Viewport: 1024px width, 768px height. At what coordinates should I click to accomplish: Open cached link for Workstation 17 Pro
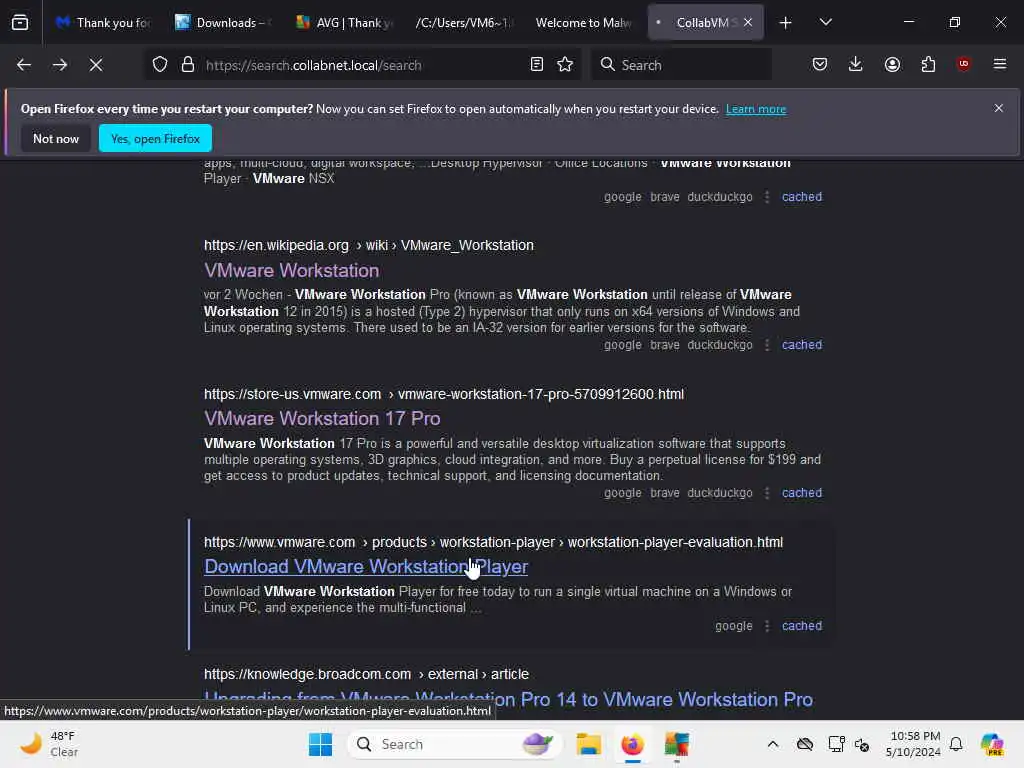pos(802,493)
